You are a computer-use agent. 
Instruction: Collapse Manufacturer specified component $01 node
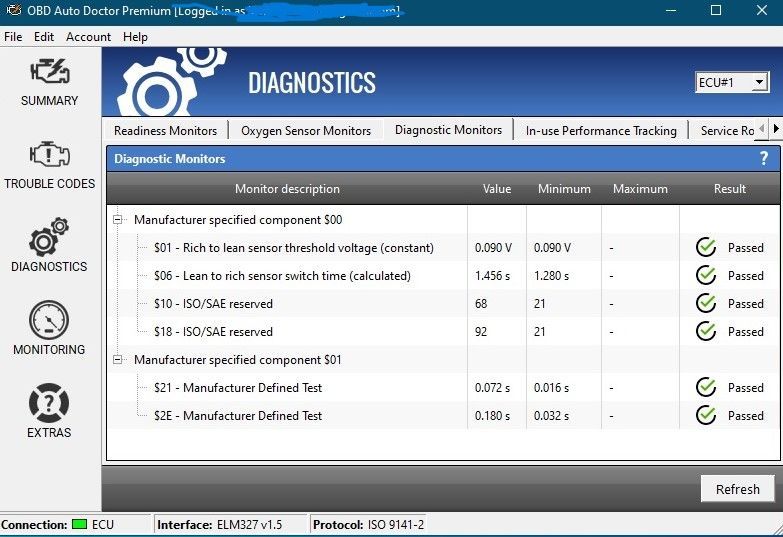click(x=119, y=359)
